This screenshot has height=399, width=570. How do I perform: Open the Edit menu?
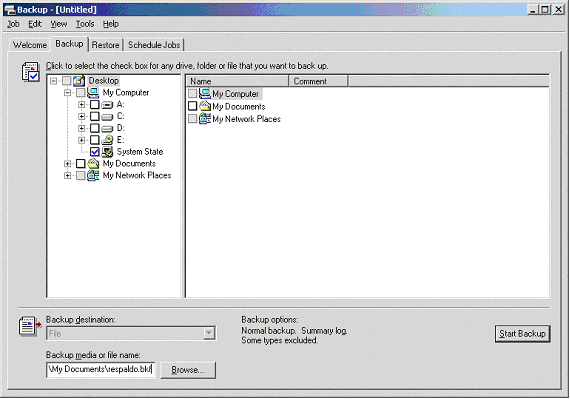35,24
